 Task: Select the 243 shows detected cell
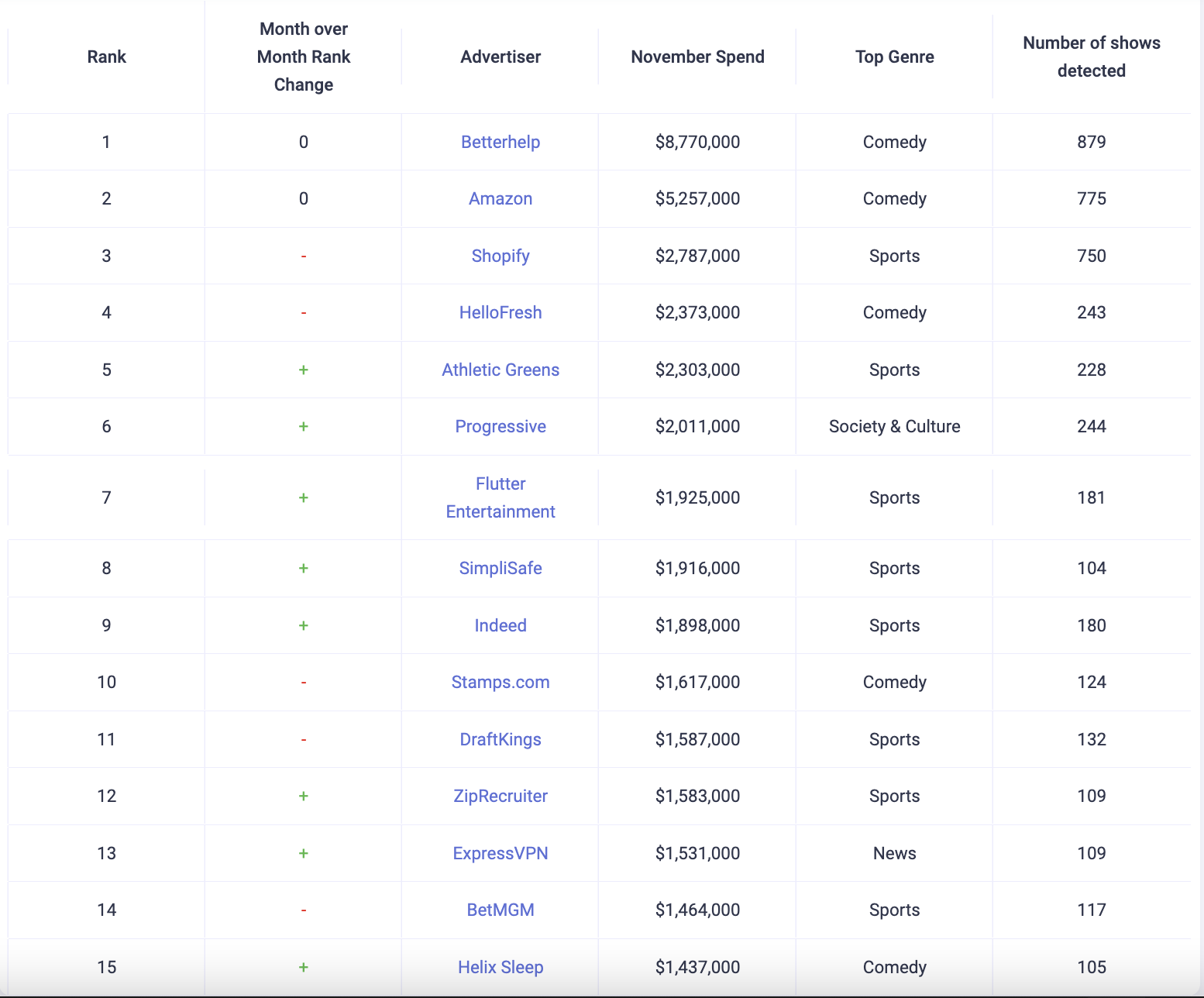pyautogui.click(x=1092, y=312)
